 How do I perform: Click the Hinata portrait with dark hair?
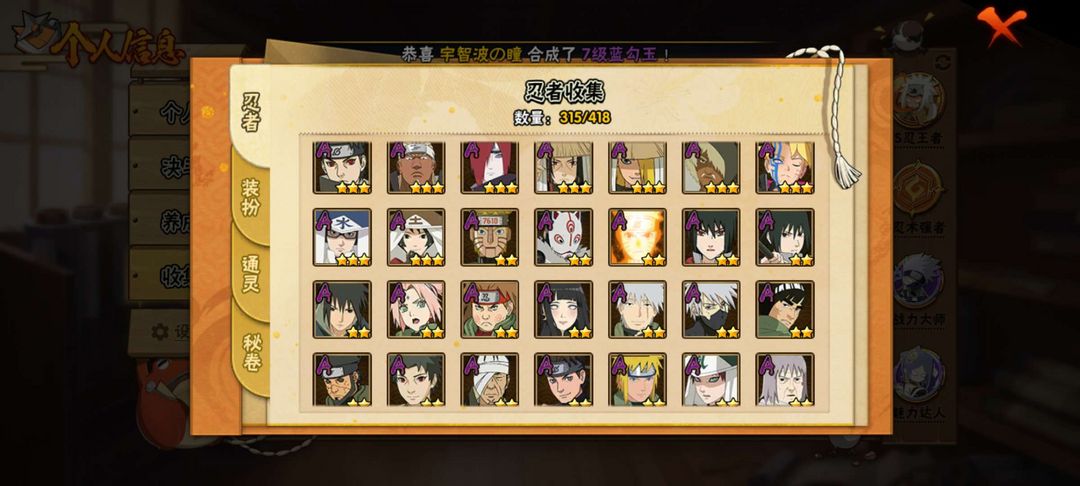[x=563, y=310]
